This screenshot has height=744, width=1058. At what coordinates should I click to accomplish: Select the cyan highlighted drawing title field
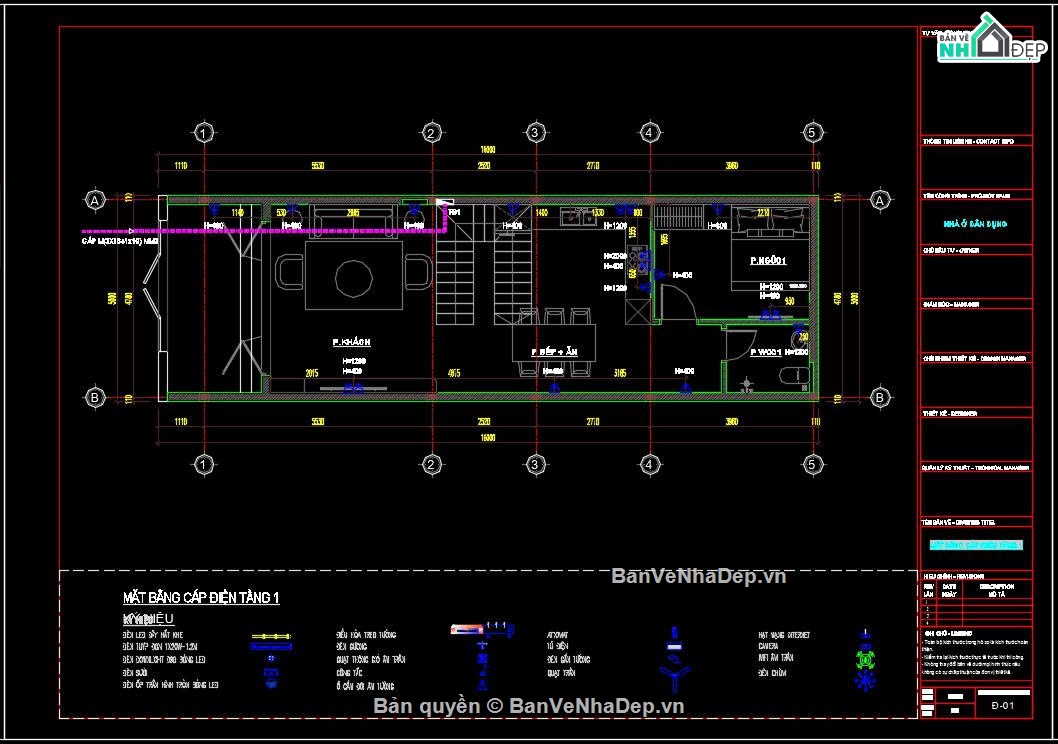[x=976, y=545]
